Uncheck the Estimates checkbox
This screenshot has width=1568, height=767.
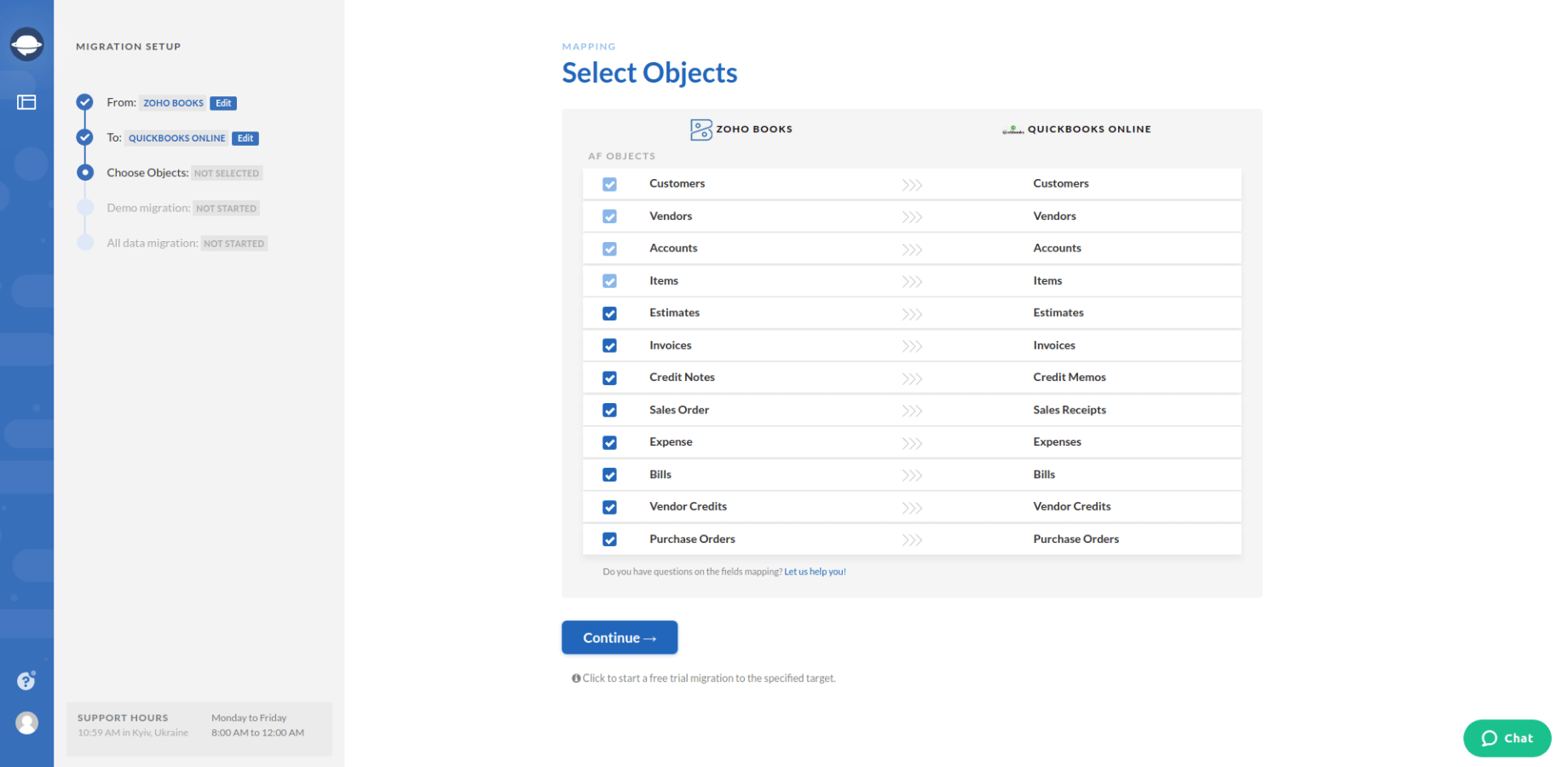pos(609,314)
